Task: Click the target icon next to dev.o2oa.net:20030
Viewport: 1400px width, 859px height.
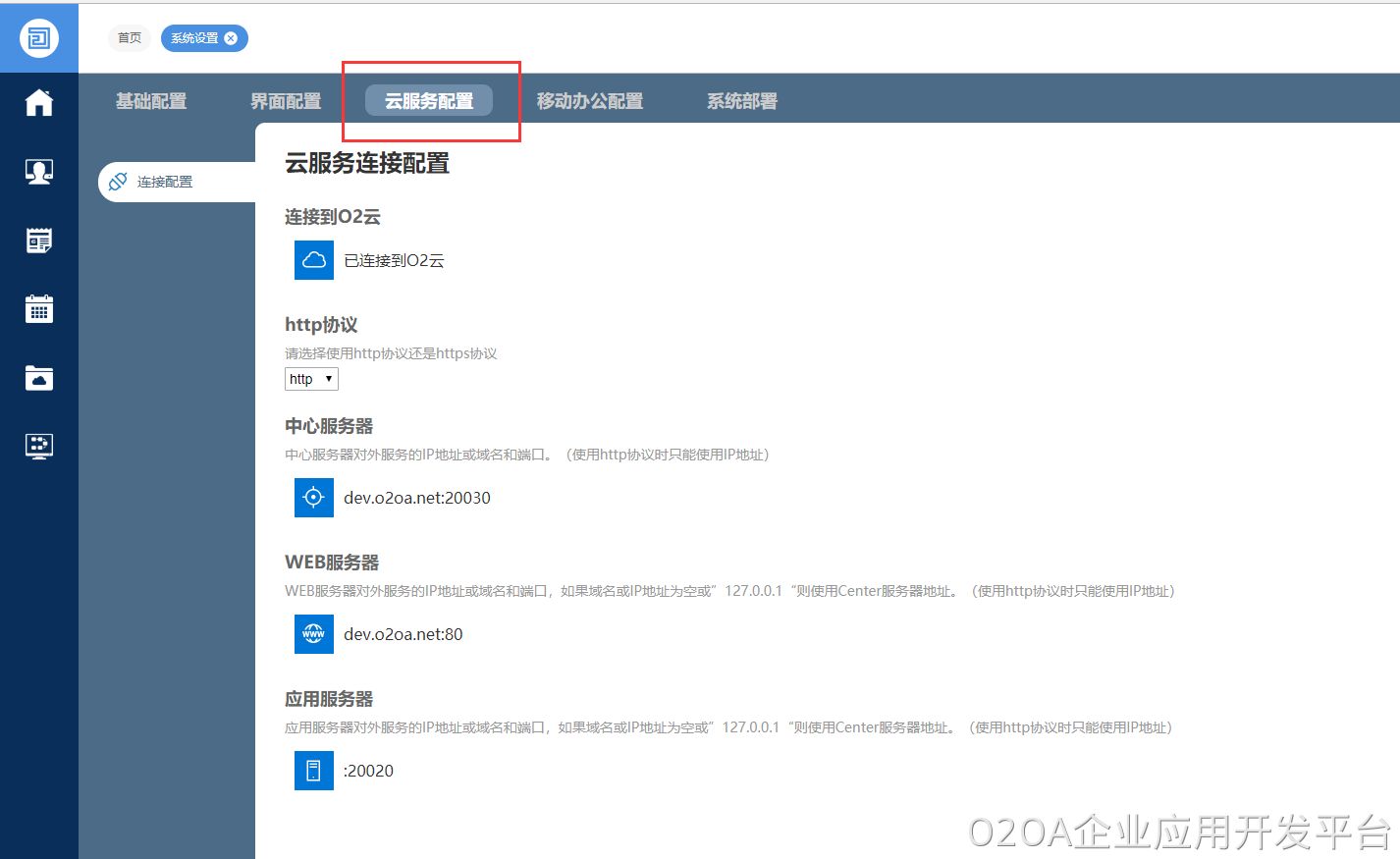Action: (x=313, y=497)
